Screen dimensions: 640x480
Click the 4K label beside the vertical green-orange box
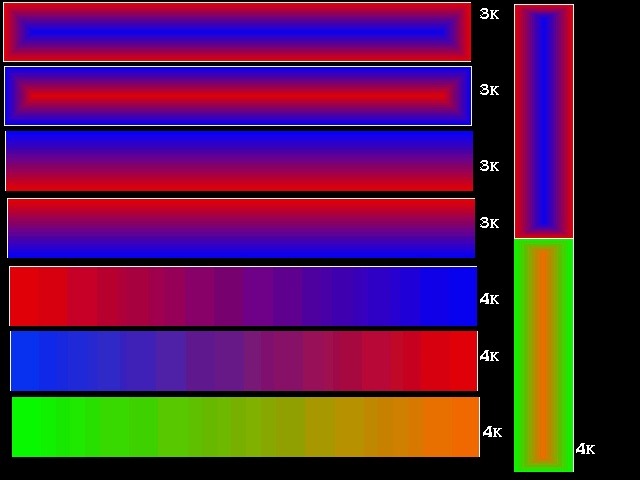coord(585,449)
